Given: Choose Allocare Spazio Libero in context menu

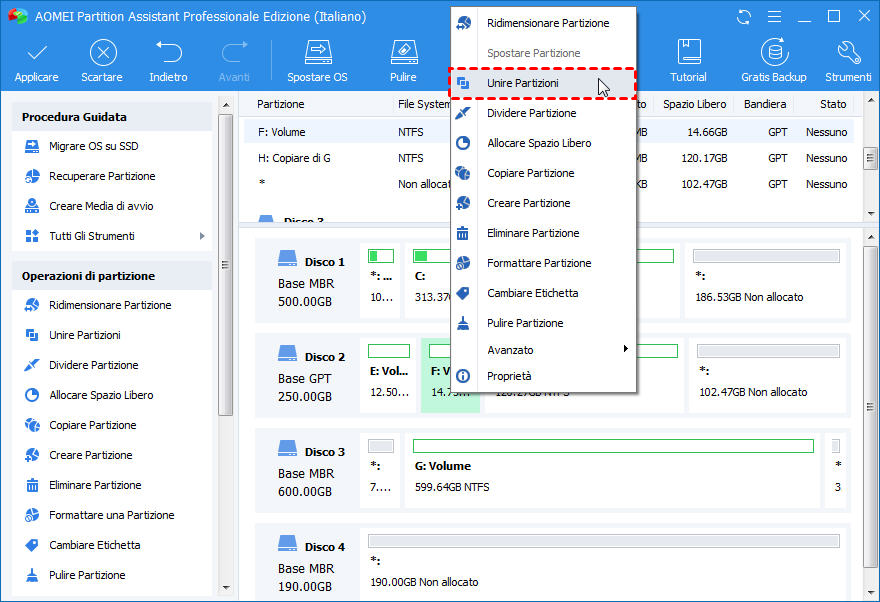Looking at the screenshot, I should point(543,143).
